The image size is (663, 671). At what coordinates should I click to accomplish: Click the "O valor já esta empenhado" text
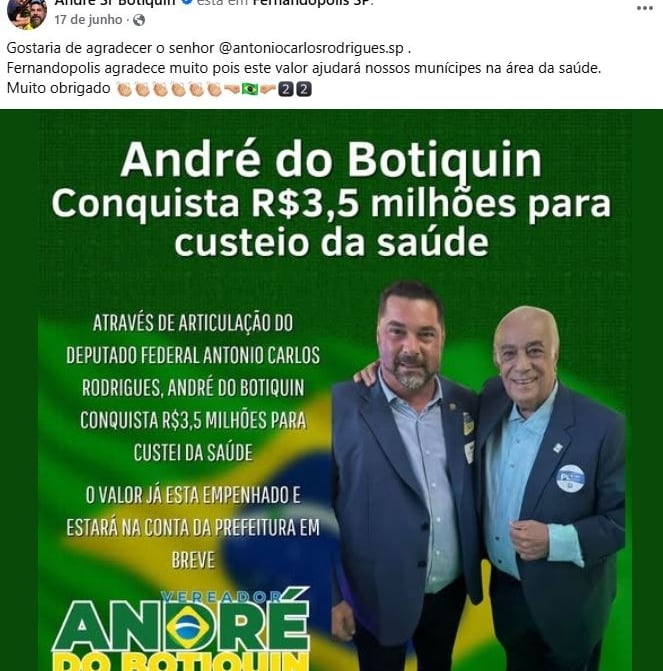click(193, 495)
